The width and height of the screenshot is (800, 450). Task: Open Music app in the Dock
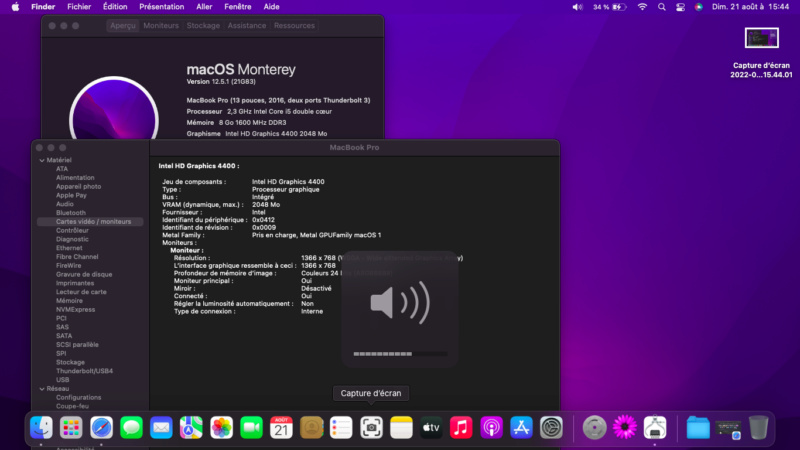pos(461,428)
